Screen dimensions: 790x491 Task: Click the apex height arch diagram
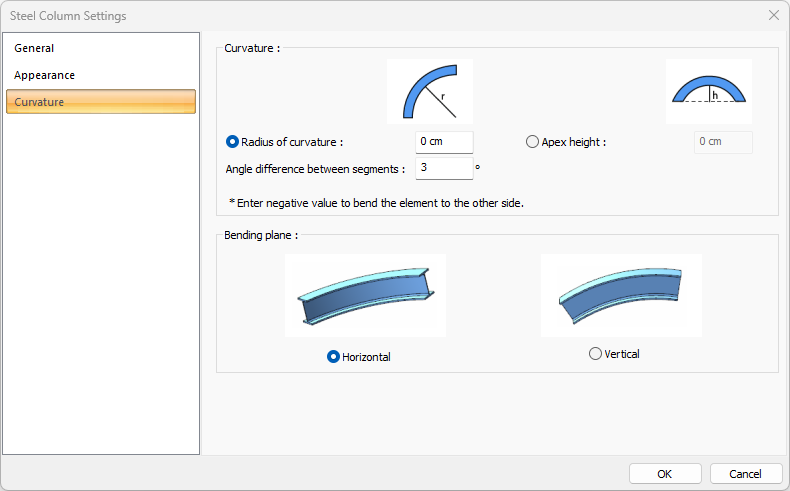[708, 91]
